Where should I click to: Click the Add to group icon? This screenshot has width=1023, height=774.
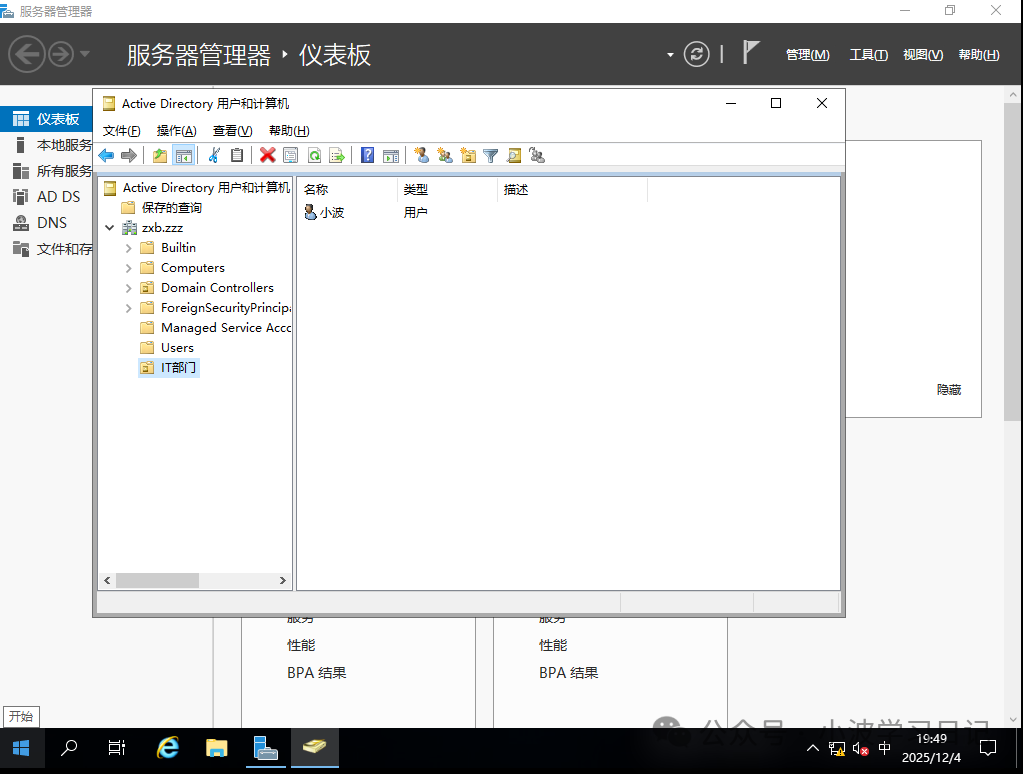point(537,155)
